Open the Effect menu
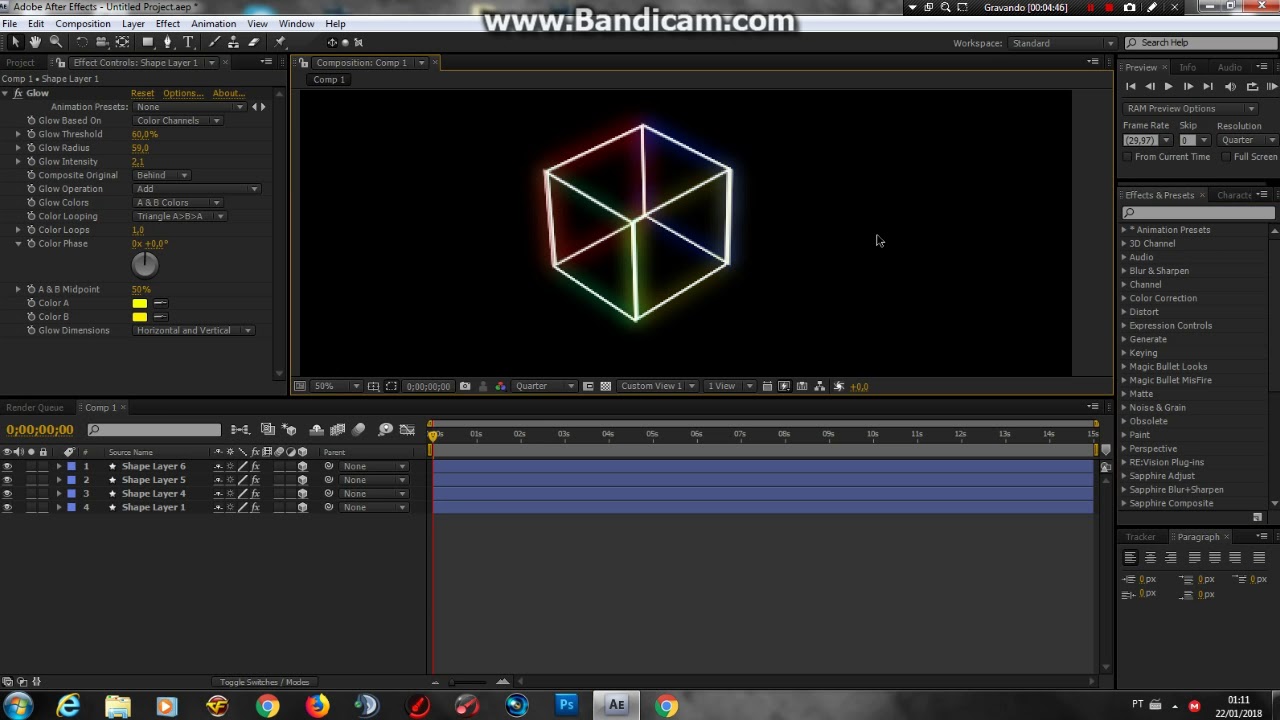Image resolution: width=1280 pixels, height=720 pixels. click(x=168, y=24)
